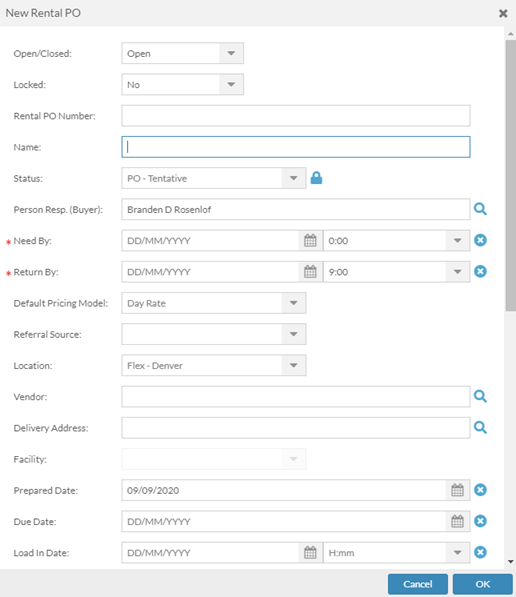The width and height of the screenshot is (516, 597).
Task: Click the dialog's vertical scrollbar
Action: (511, 175)
